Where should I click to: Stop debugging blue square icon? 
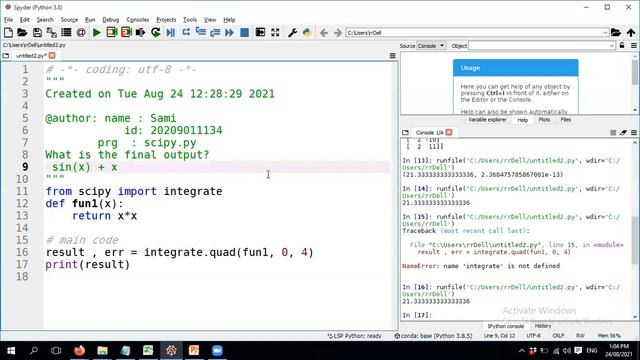point(244,33)
